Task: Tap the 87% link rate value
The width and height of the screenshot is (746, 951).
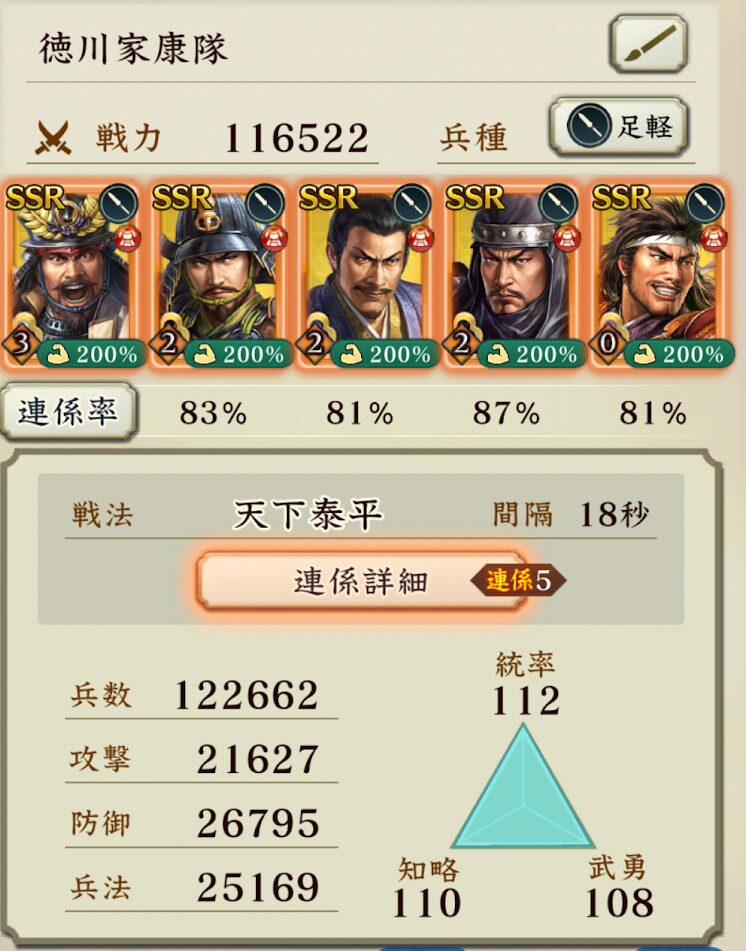Action: 506,414
